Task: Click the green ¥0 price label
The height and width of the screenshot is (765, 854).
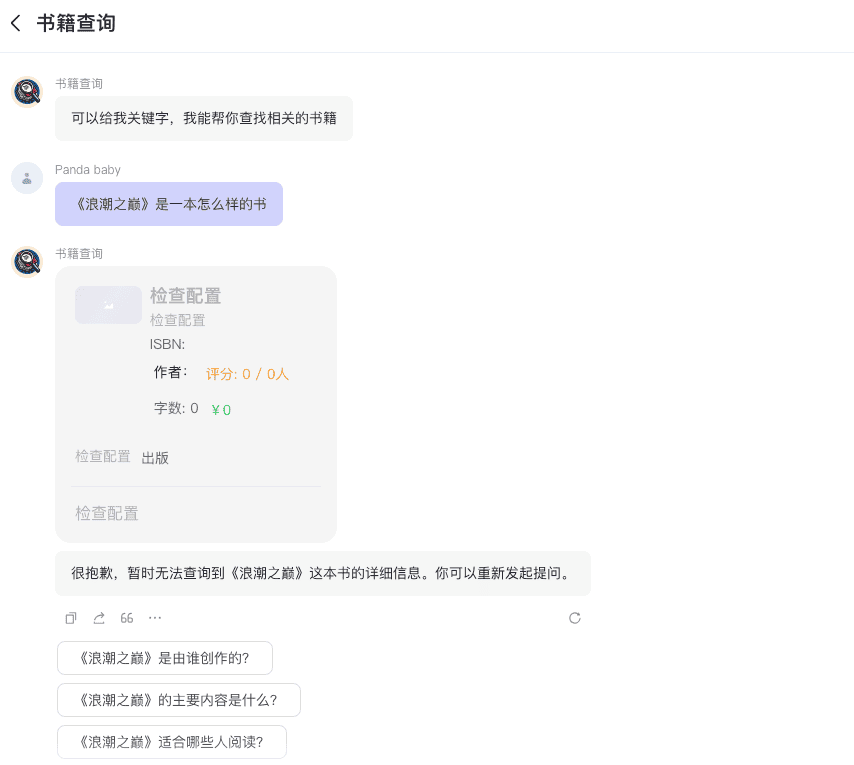Action: (x=221, y=410)
